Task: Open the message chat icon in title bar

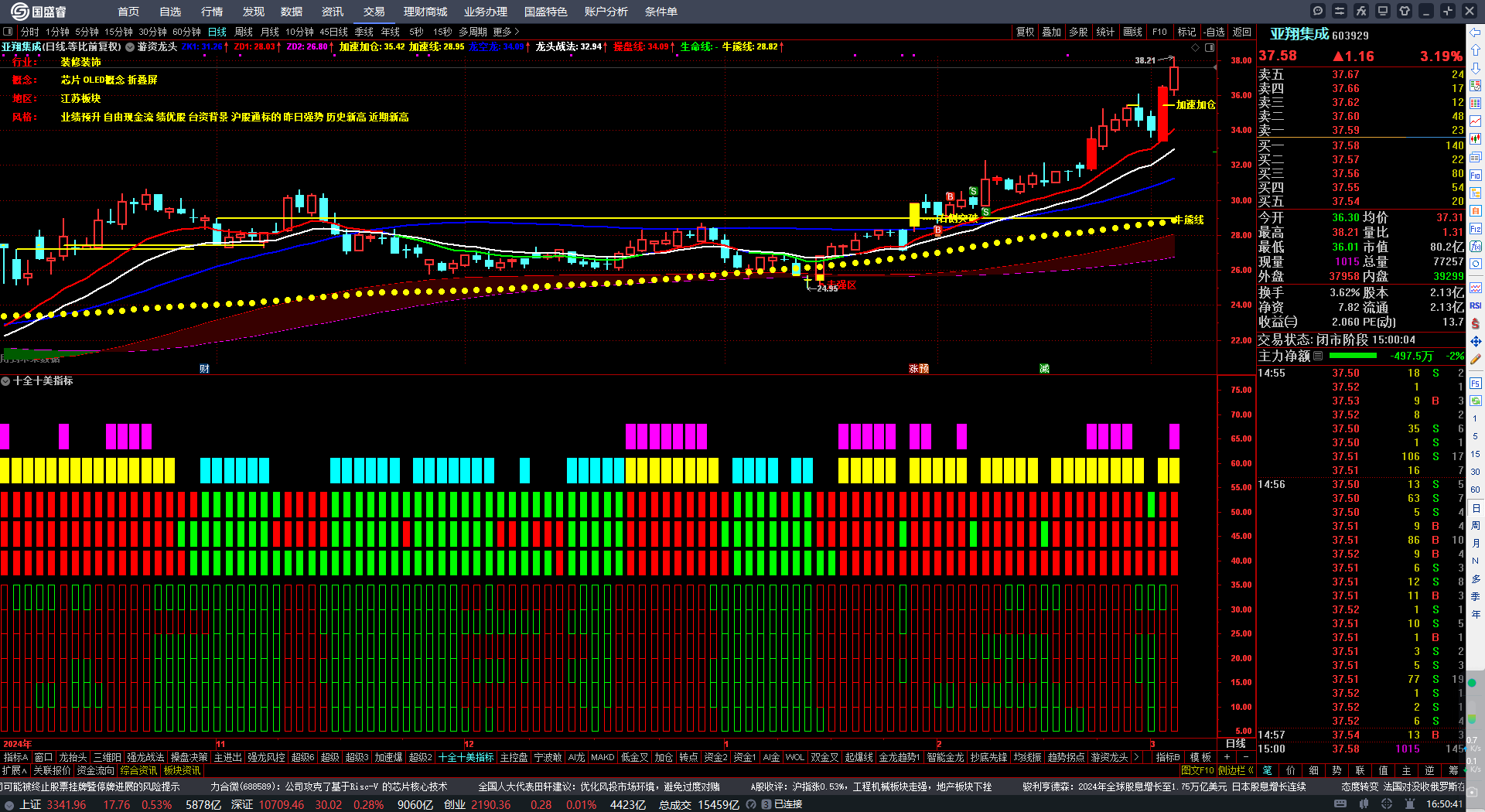Action: pos(1318,11)
